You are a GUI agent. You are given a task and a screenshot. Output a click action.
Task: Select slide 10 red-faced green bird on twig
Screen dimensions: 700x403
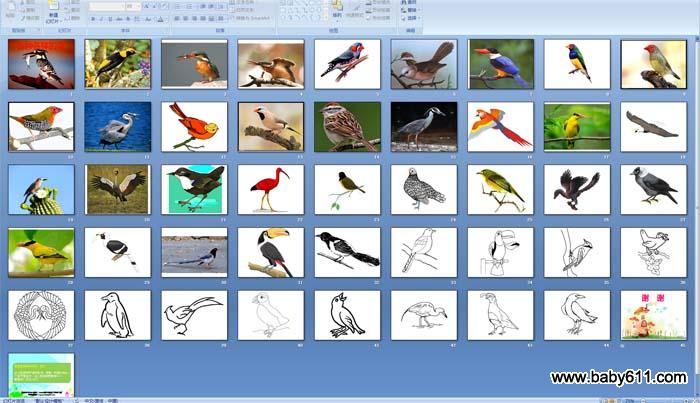tap(41, 127)
